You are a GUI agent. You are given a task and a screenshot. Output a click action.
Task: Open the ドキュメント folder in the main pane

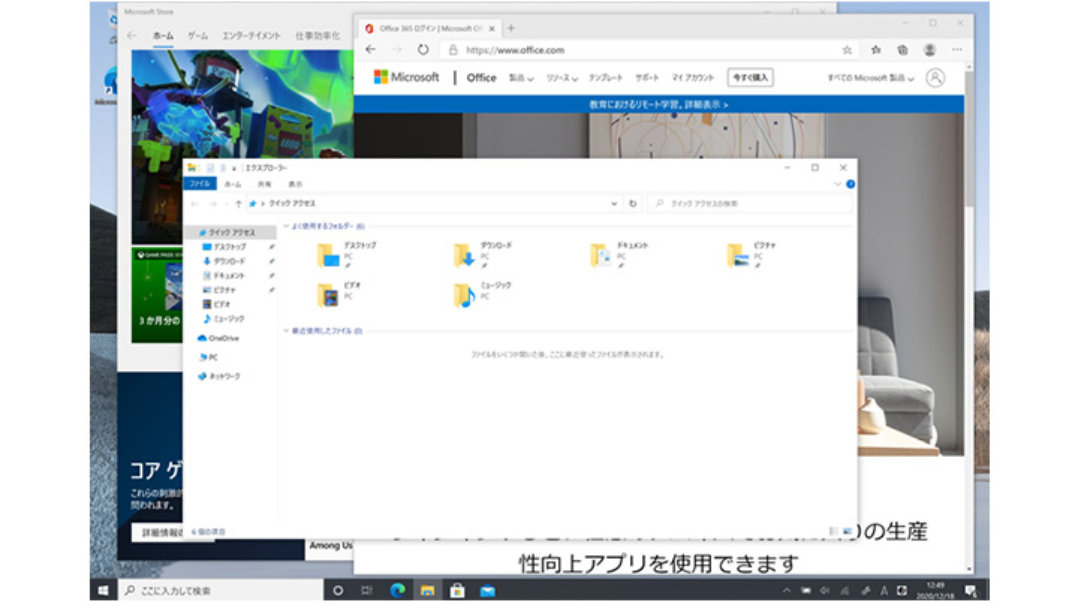(x=619, y=255)
